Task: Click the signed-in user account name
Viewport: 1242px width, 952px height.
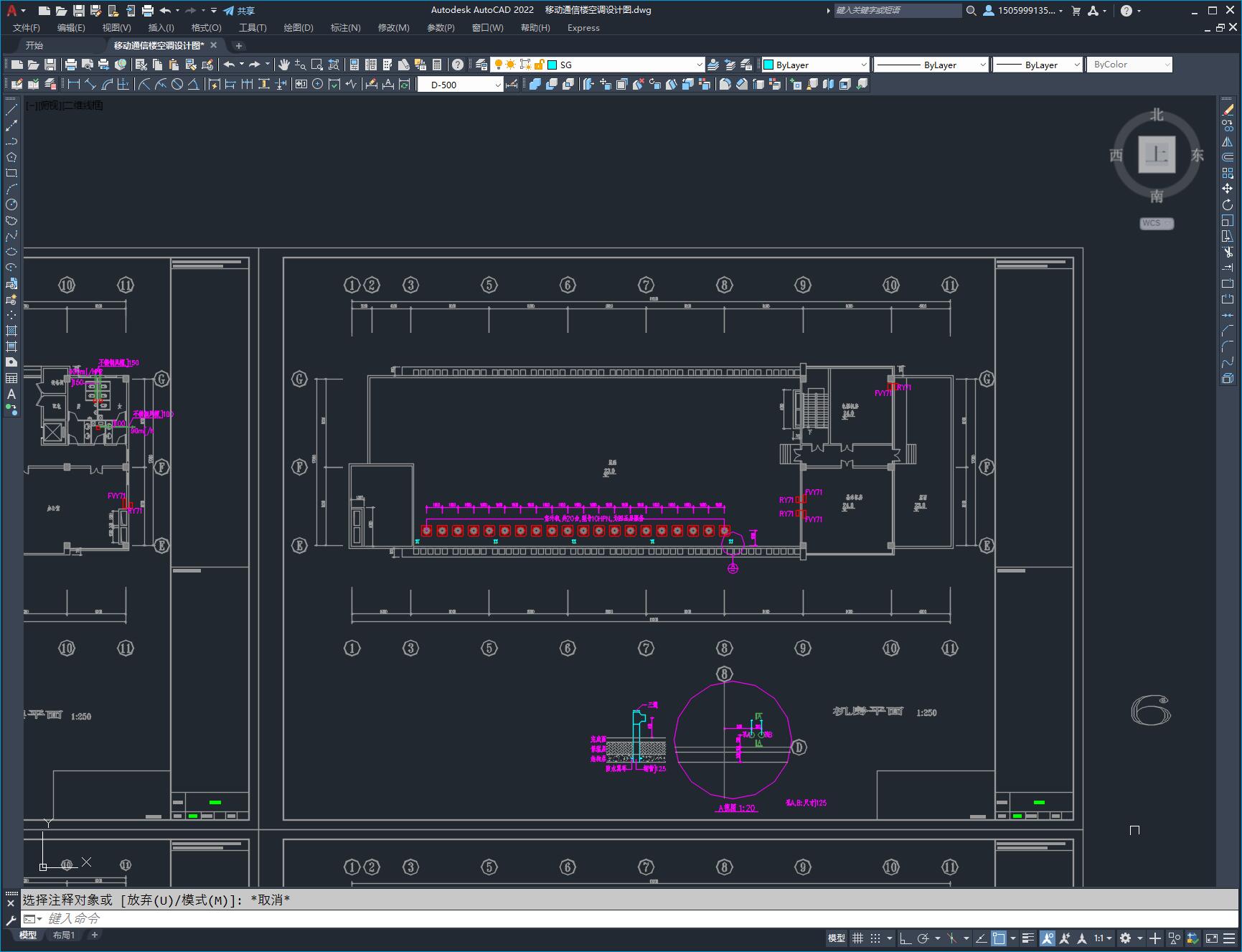Action: click(1025, 10)
